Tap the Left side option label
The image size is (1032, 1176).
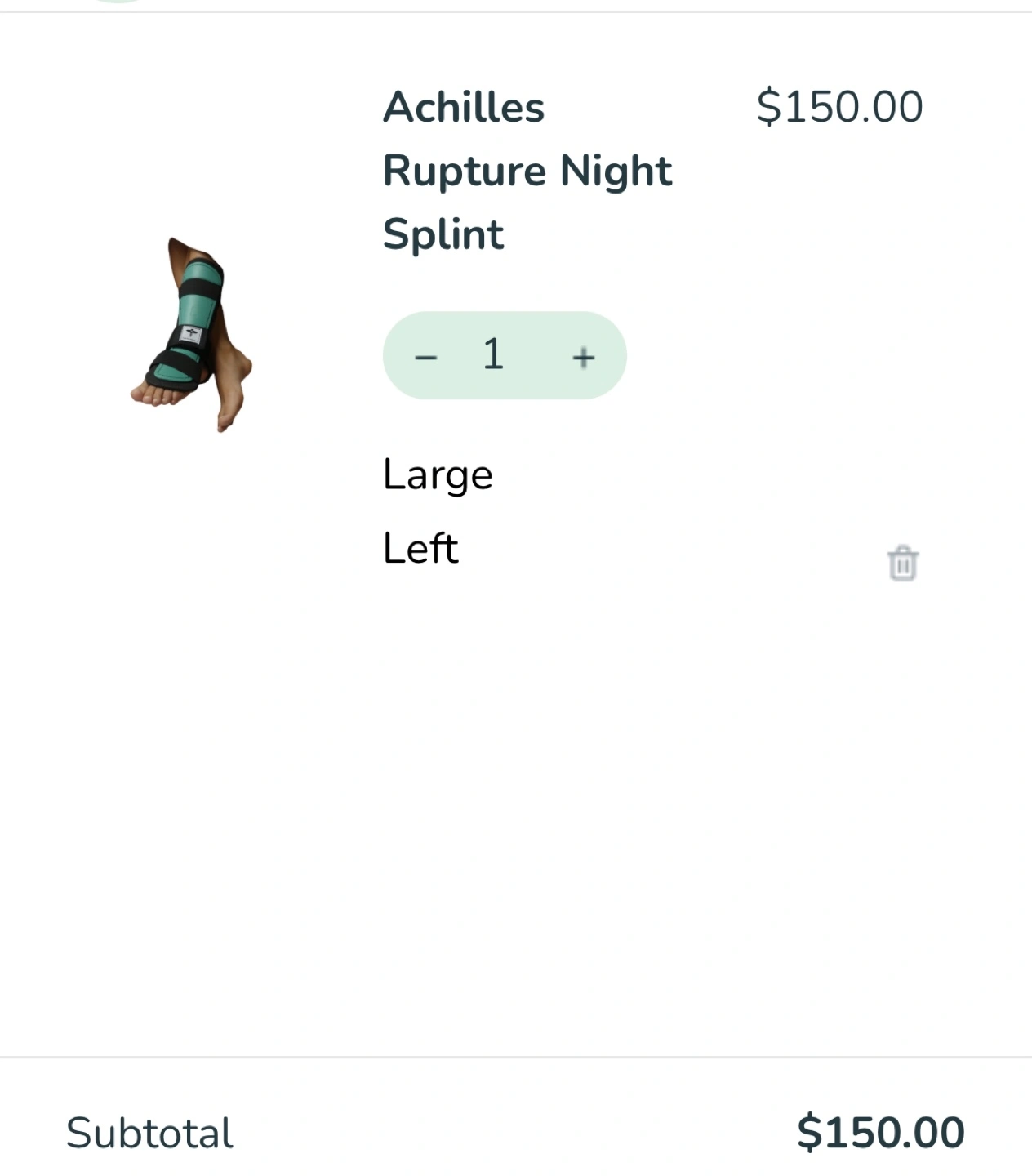coord(420,548)
